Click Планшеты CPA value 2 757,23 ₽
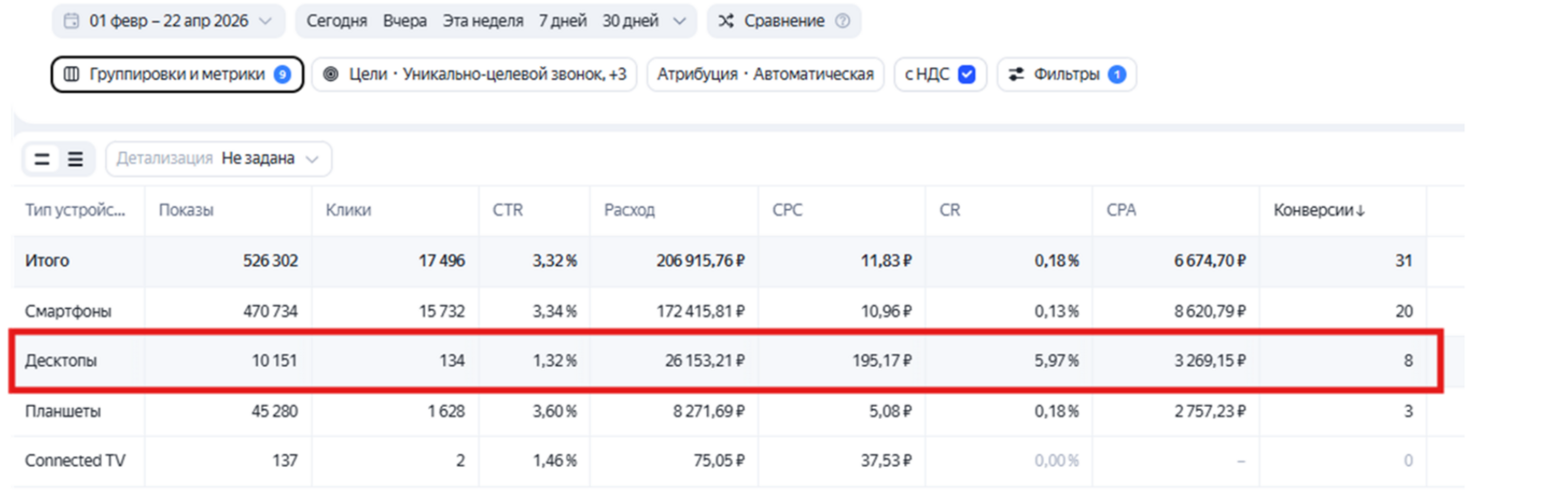This screenshot has height=502, width=1568. tap(1210, 411)
